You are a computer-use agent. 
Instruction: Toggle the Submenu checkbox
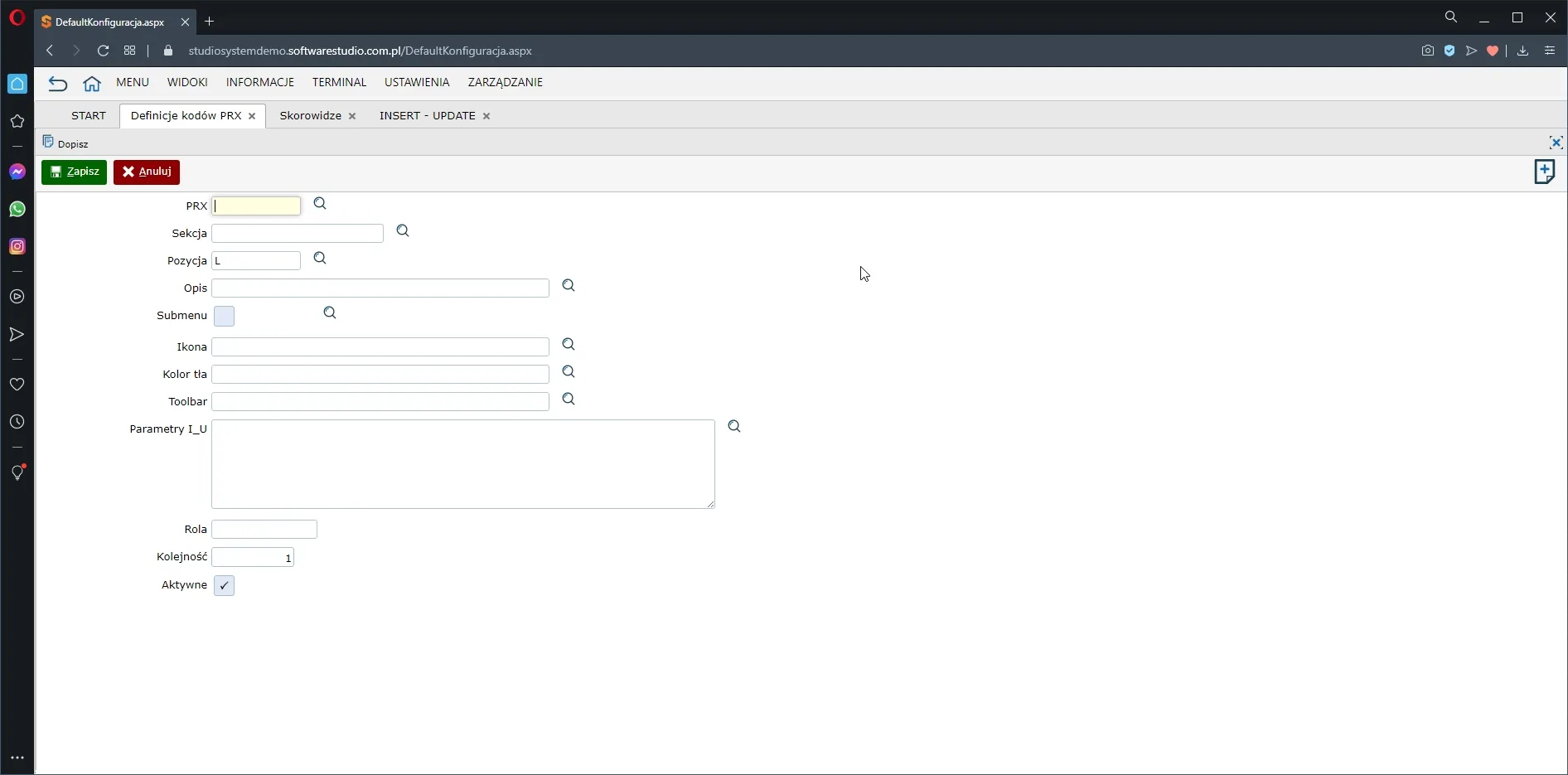coord(224,316)
